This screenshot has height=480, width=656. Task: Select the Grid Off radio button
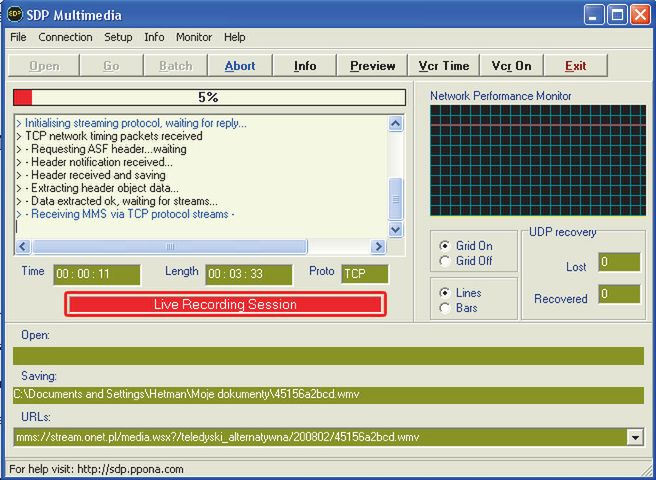(446, 261)
